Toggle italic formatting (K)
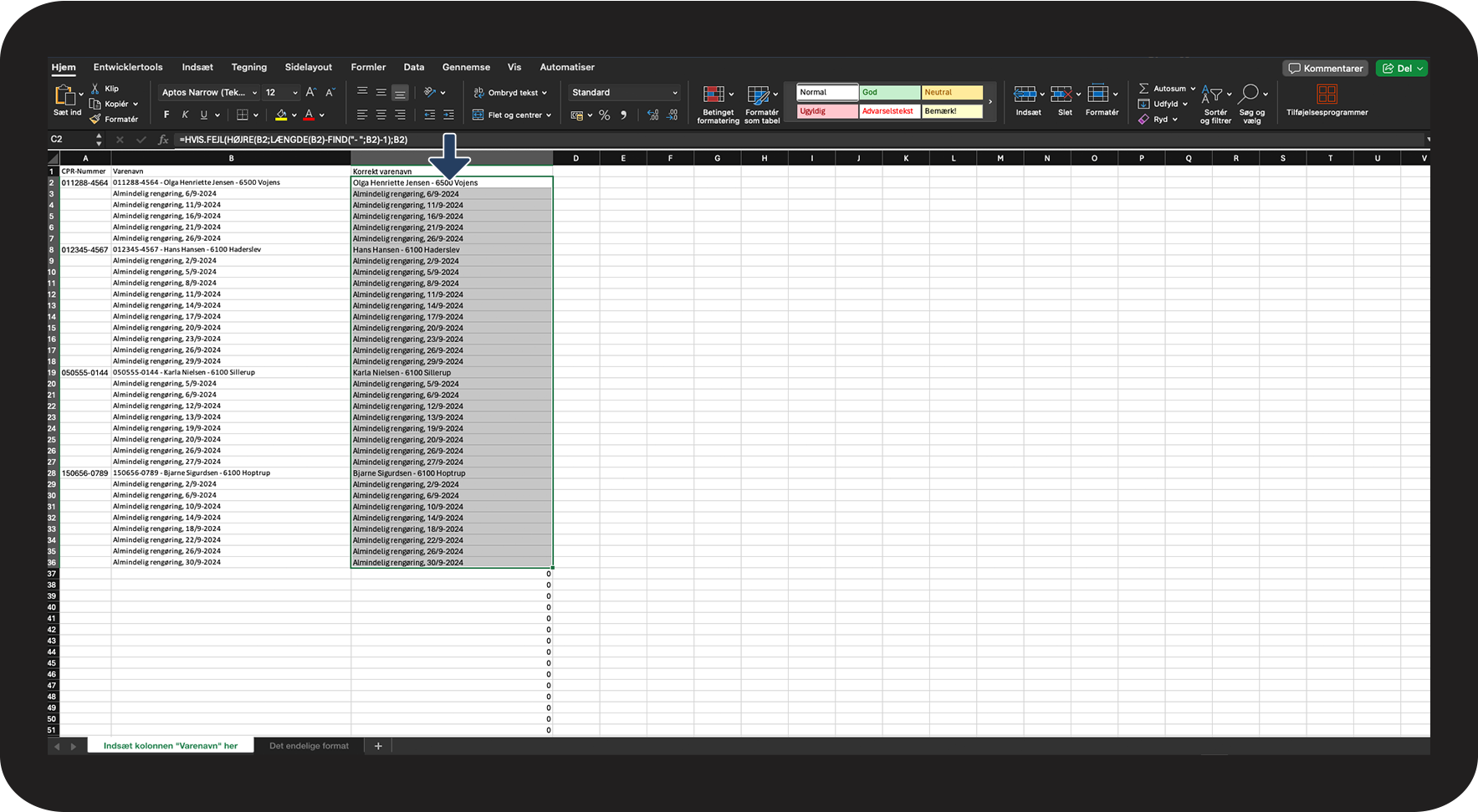The width and height of the screenshot is (1478, 812). (x=185, y=115)
